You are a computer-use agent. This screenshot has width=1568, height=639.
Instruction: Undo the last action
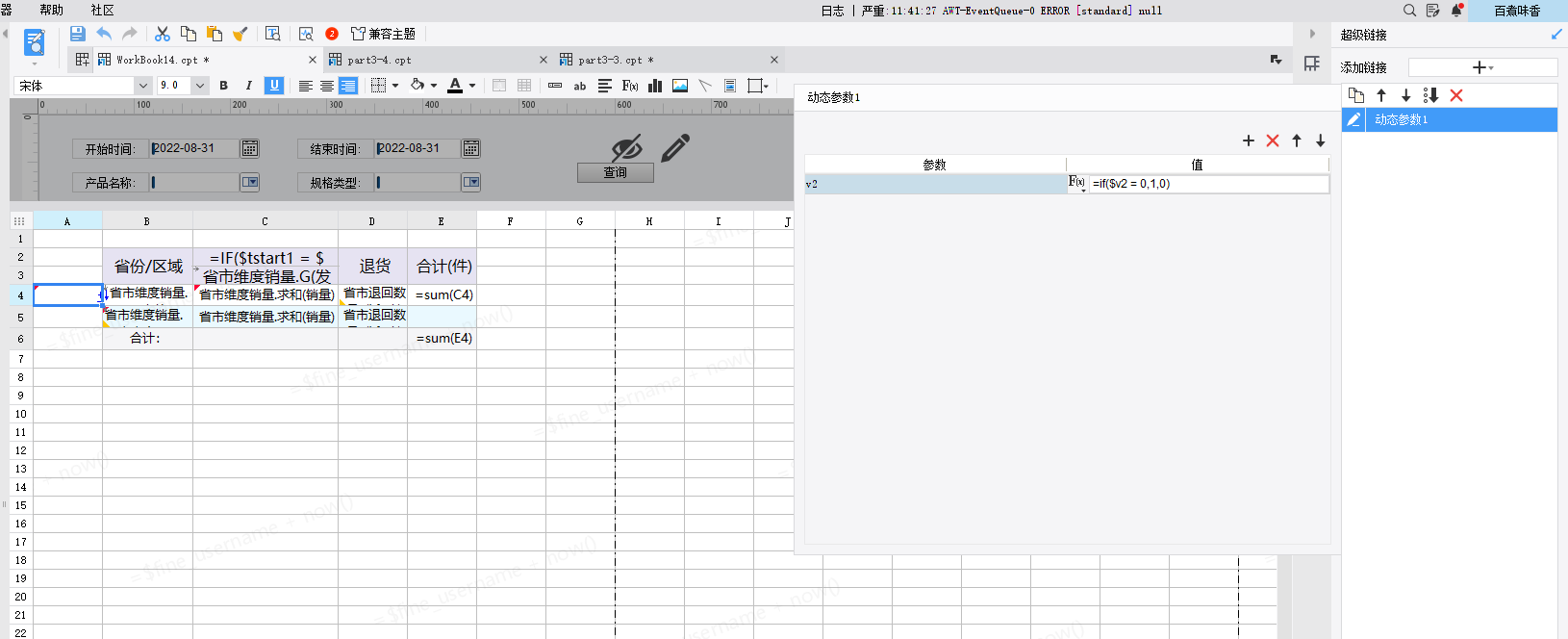tap(104, 34)
